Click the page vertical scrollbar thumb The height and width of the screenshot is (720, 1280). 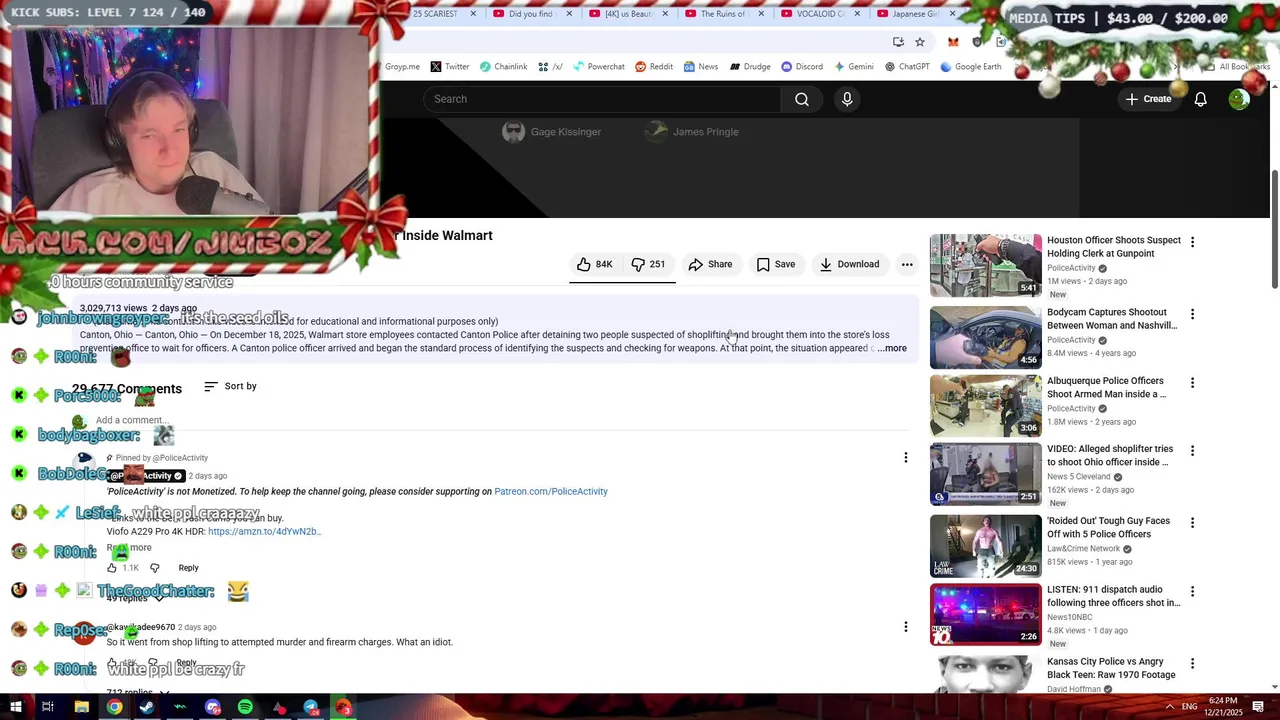[1274, 230]
